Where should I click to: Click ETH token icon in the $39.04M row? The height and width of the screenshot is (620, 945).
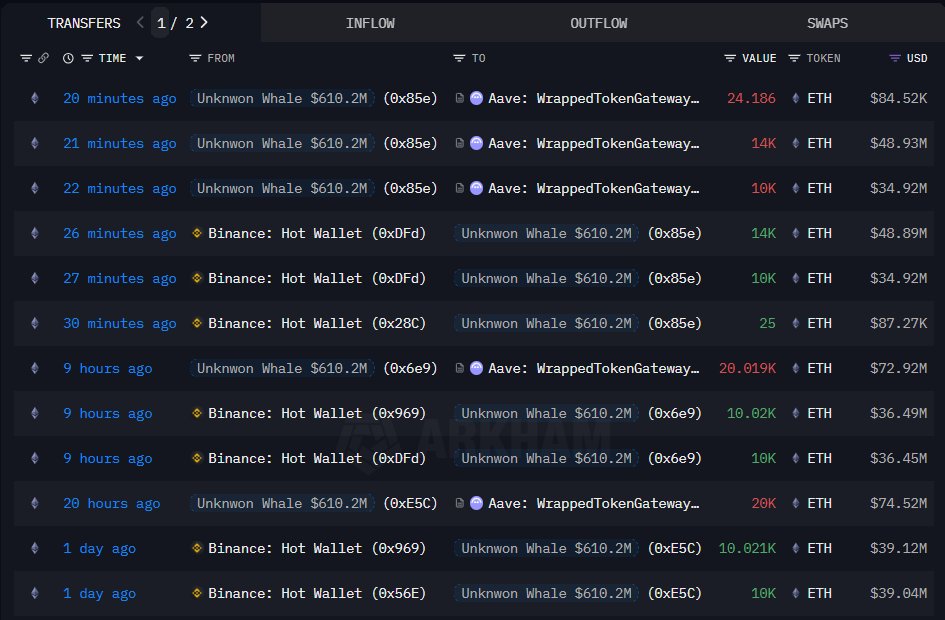[x=796, y=593]
